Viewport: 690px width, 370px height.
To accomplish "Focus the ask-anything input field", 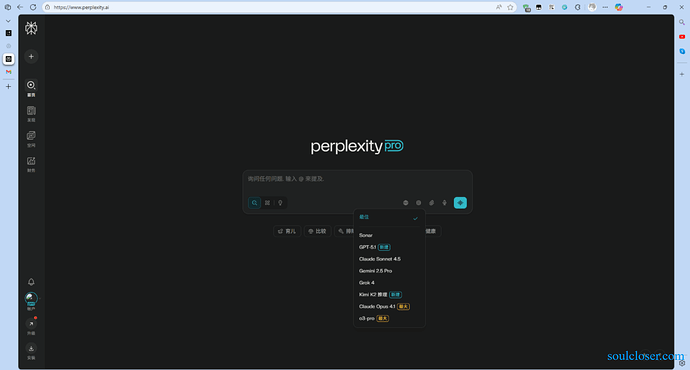I will coord(357,179).
